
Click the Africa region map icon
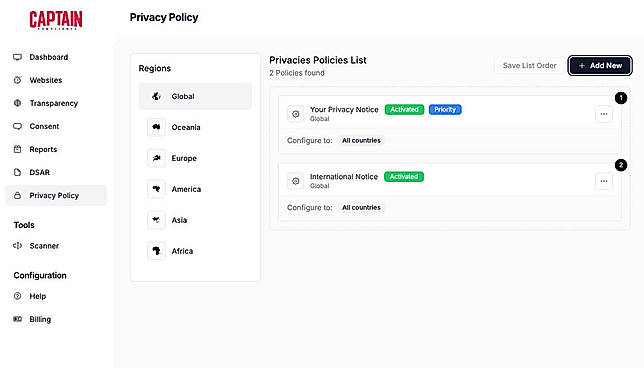pyautogui.click(x=156, y=251)
